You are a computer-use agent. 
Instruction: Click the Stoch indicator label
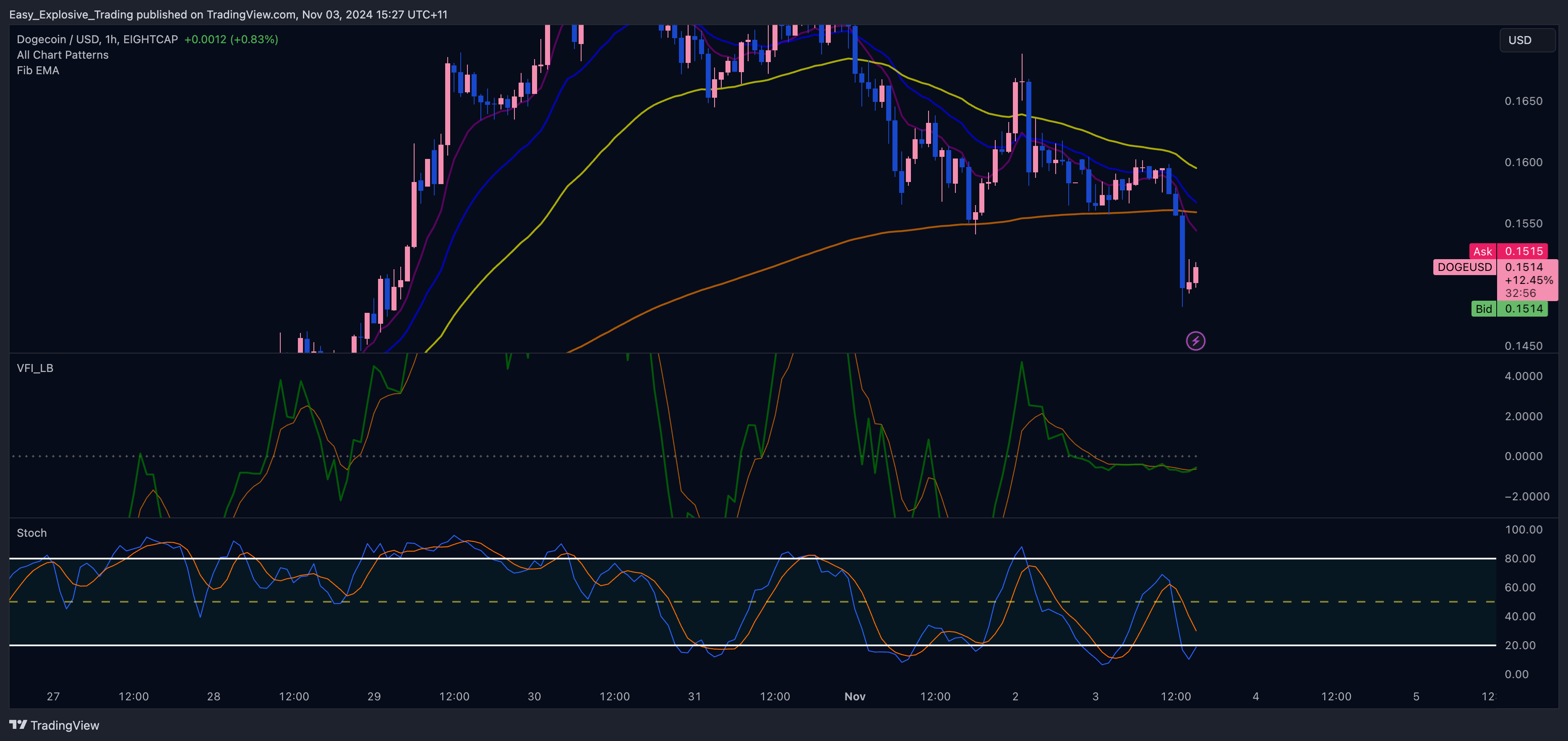click(31, 533)
